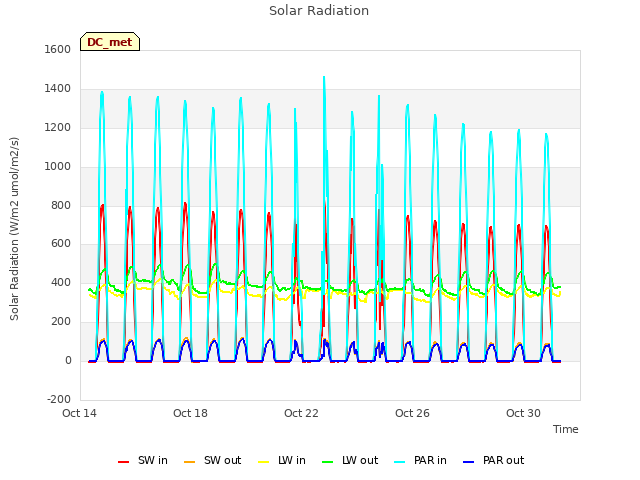Image resolution: width=640 pixels, height=480 pixels.
Task: Click the Oct 22 x-axis label
Action: point(301,413)
